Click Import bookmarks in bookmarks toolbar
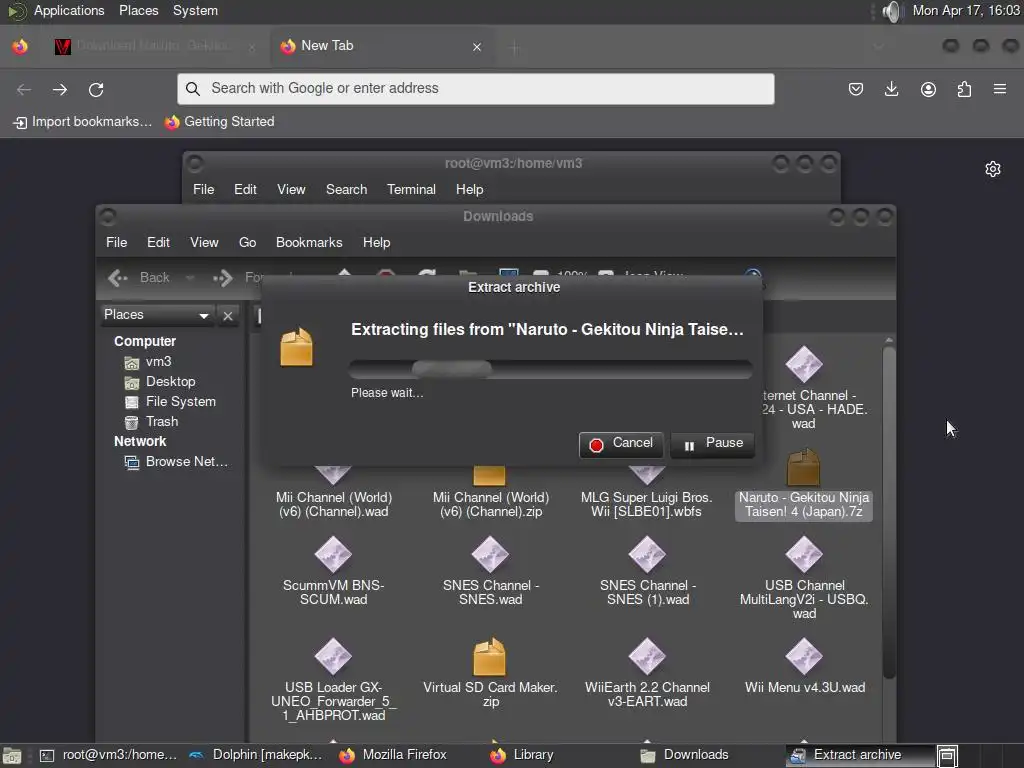This screenshot has height=768, width=1024. pos(83,122)
